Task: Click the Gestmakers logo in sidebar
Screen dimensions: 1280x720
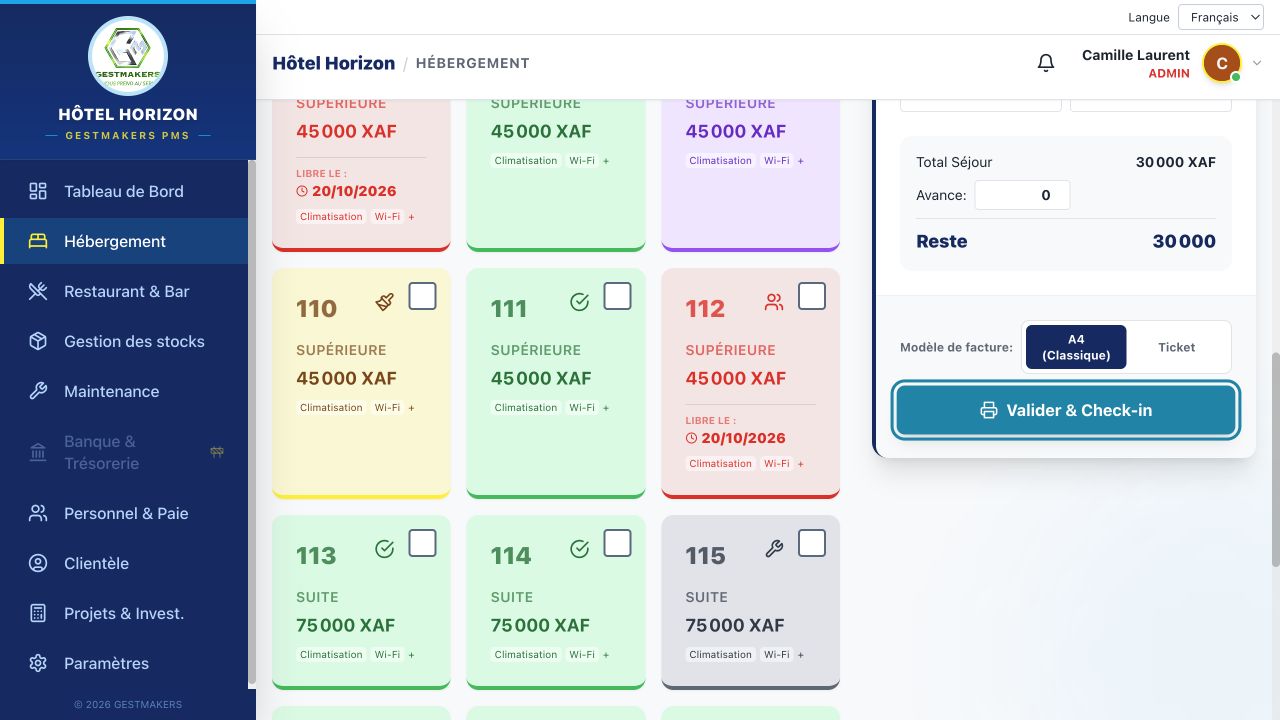Action: pos(128,56)
